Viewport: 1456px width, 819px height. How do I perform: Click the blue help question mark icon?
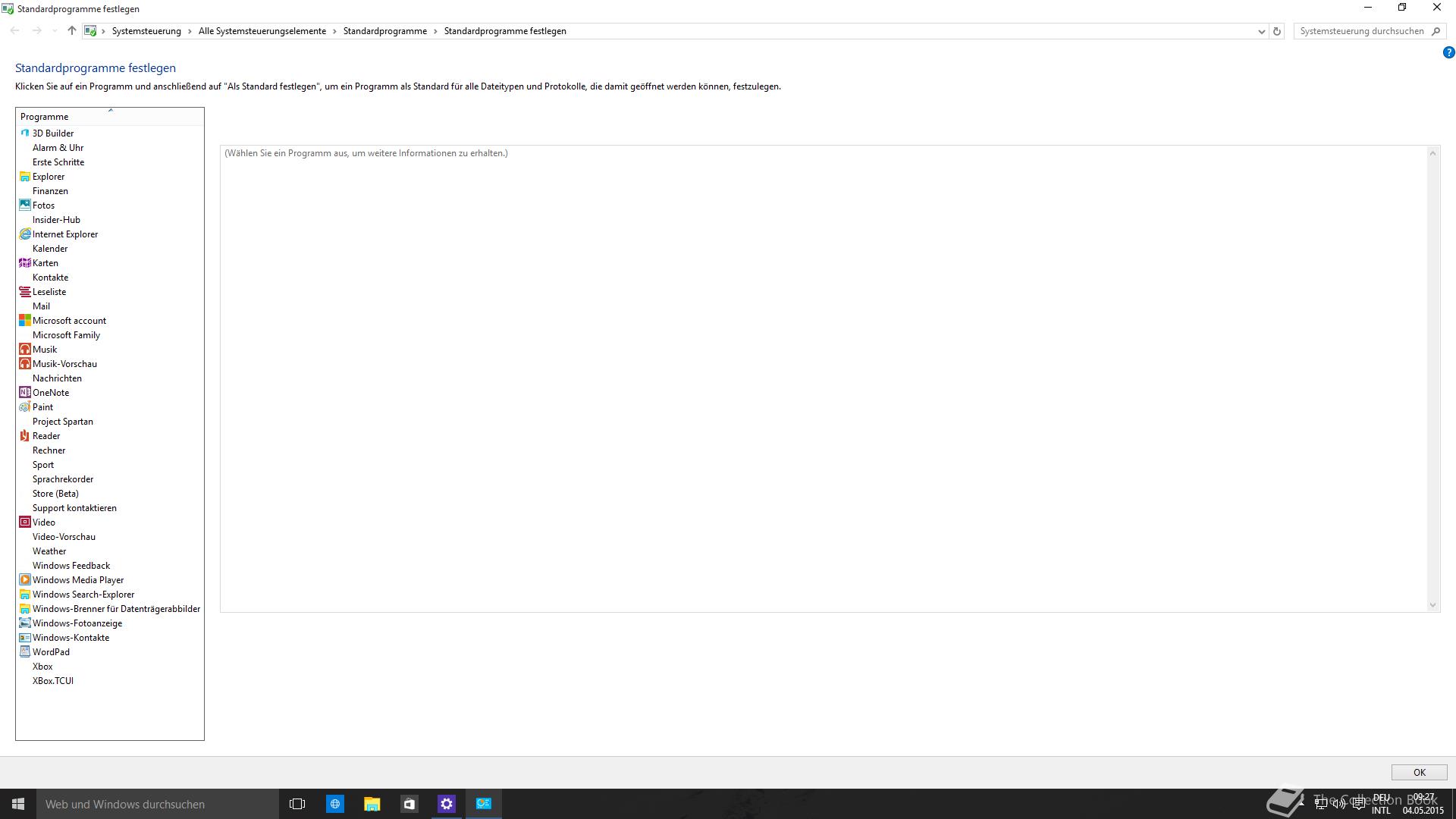click(x=1448, y=53)
